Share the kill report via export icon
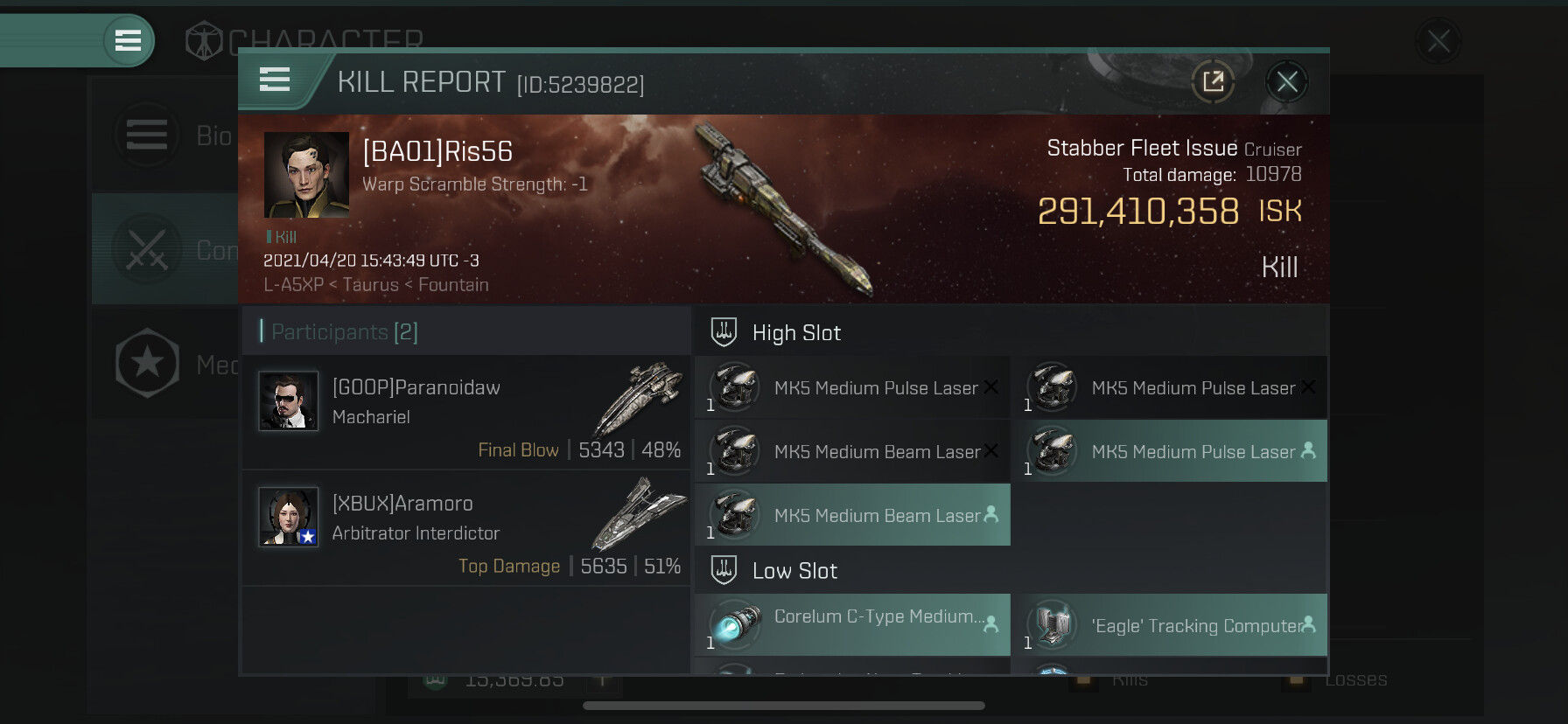The height and width of the screenshot is (724, 1568). 1214,82
